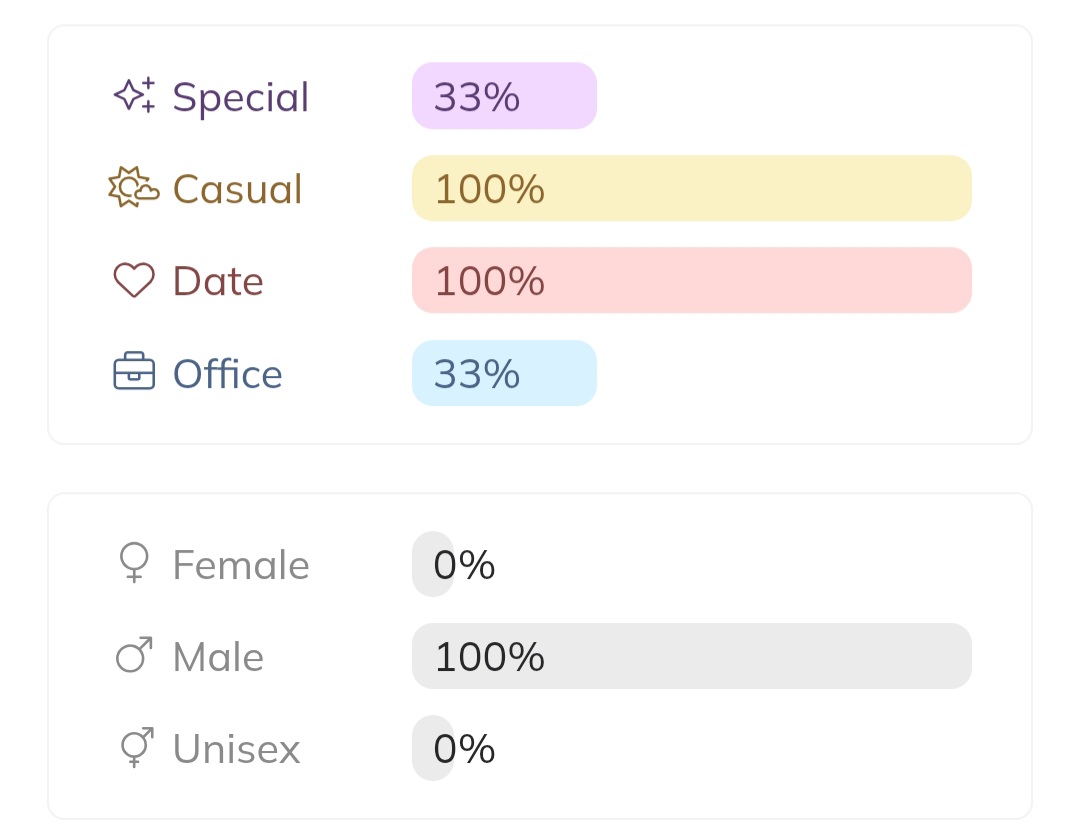Click the Female gender symbol icon
Viewport: 1080px width, 837px height.
point(134,564)
